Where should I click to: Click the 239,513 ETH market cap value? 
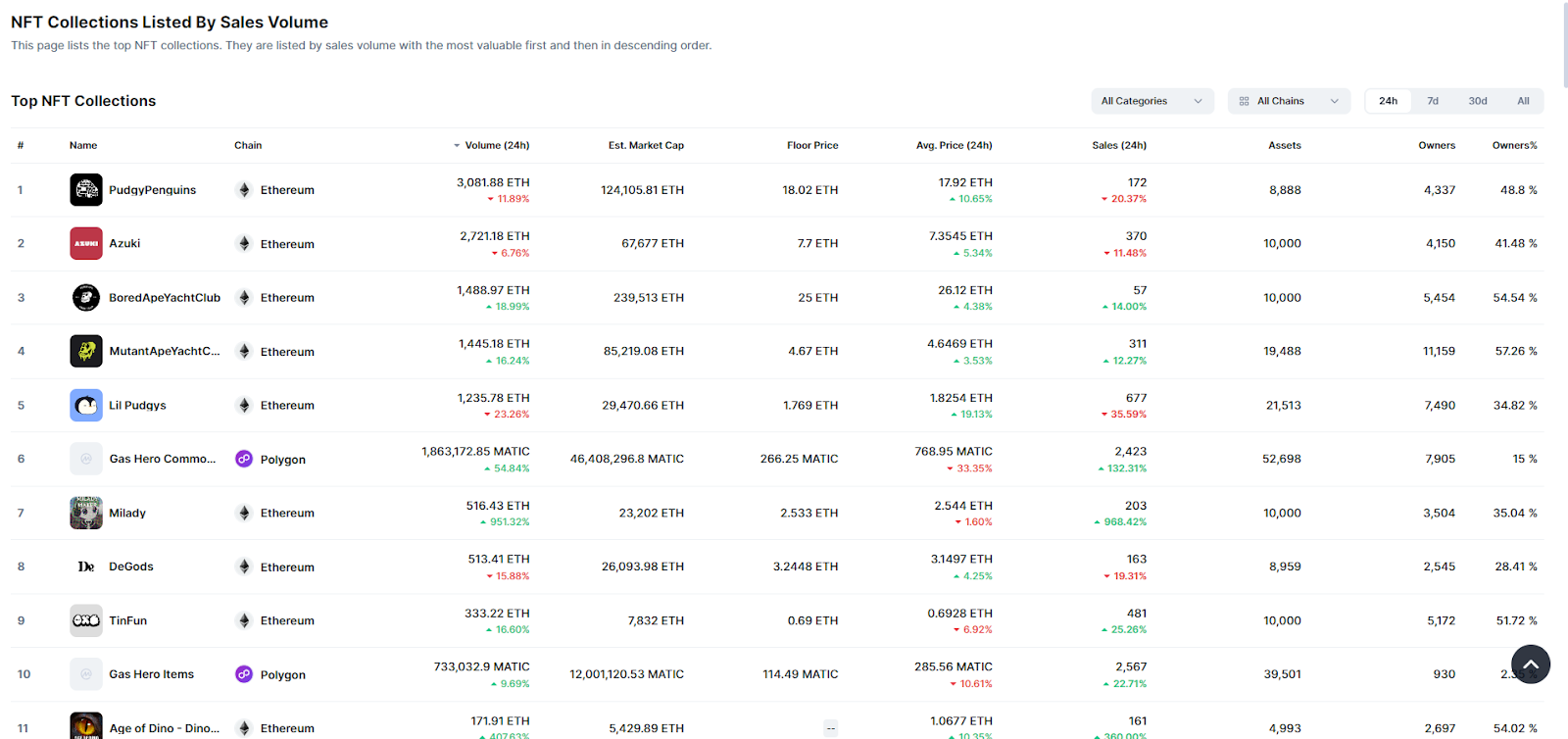click(649, 297)
